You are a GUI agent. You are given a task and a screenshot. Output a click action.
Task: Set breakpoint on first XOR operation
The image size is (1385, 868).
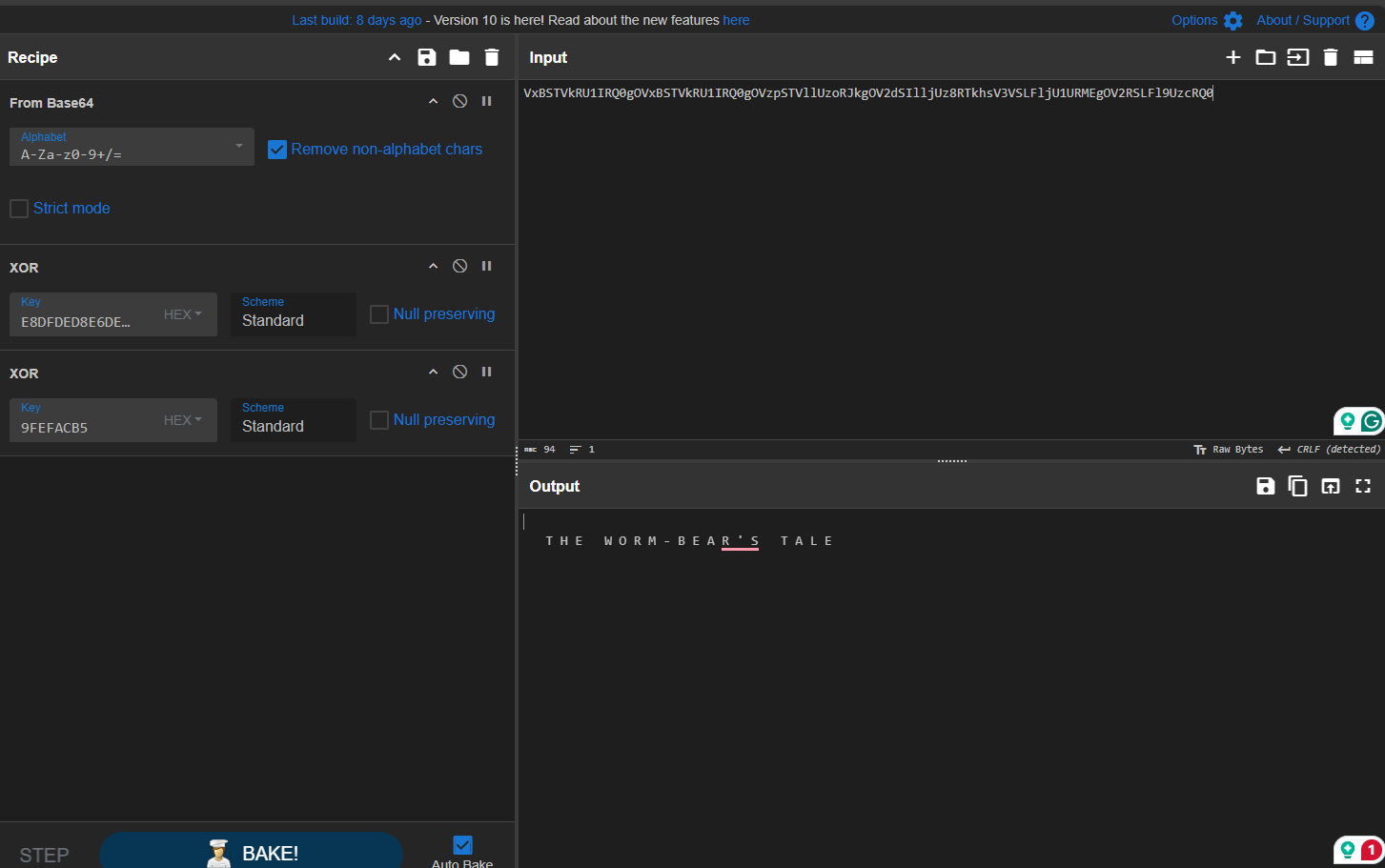tap(486, 266)
